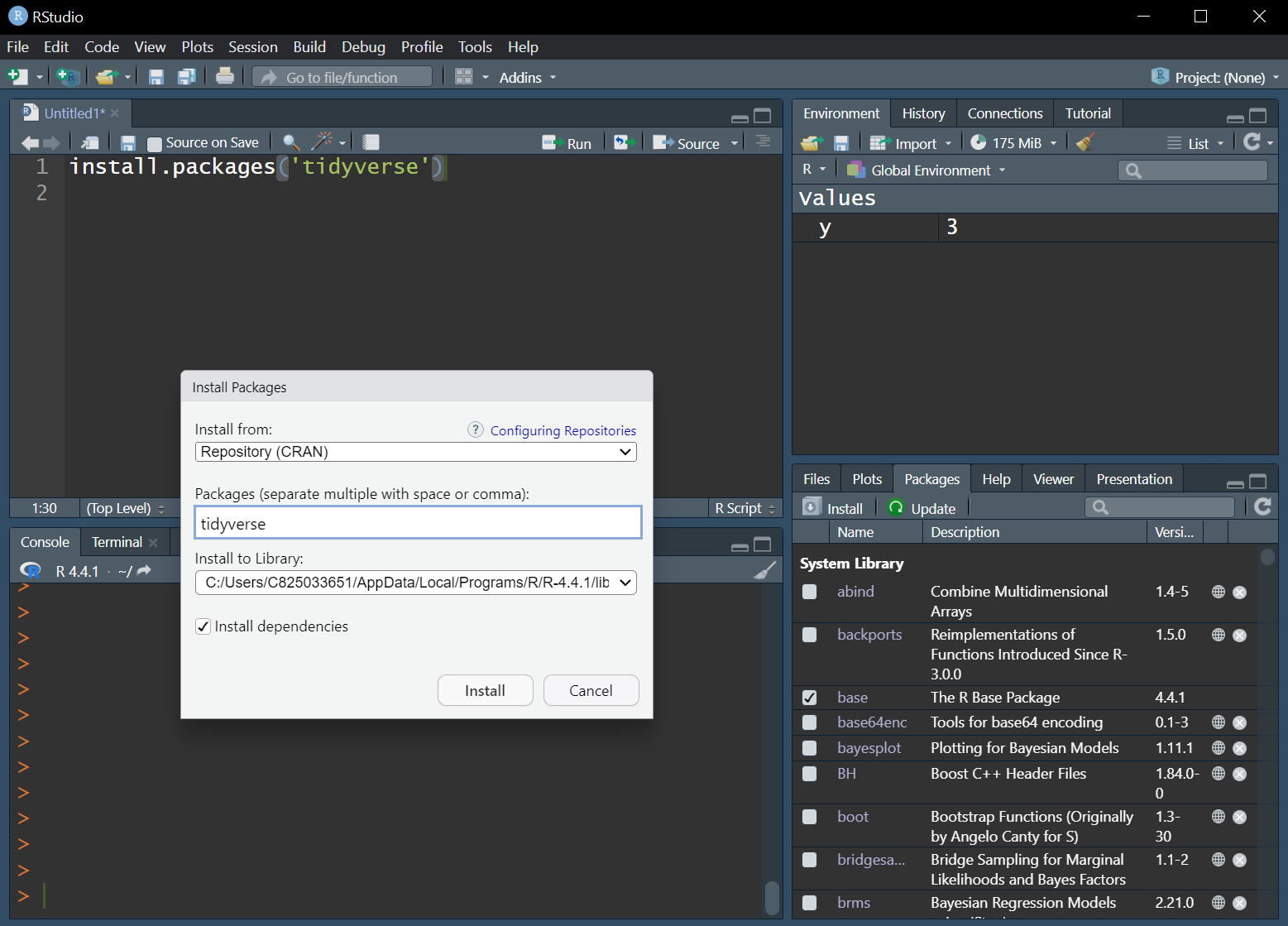
Task: Click the print current file icon
Action: (x=224, y=77)
